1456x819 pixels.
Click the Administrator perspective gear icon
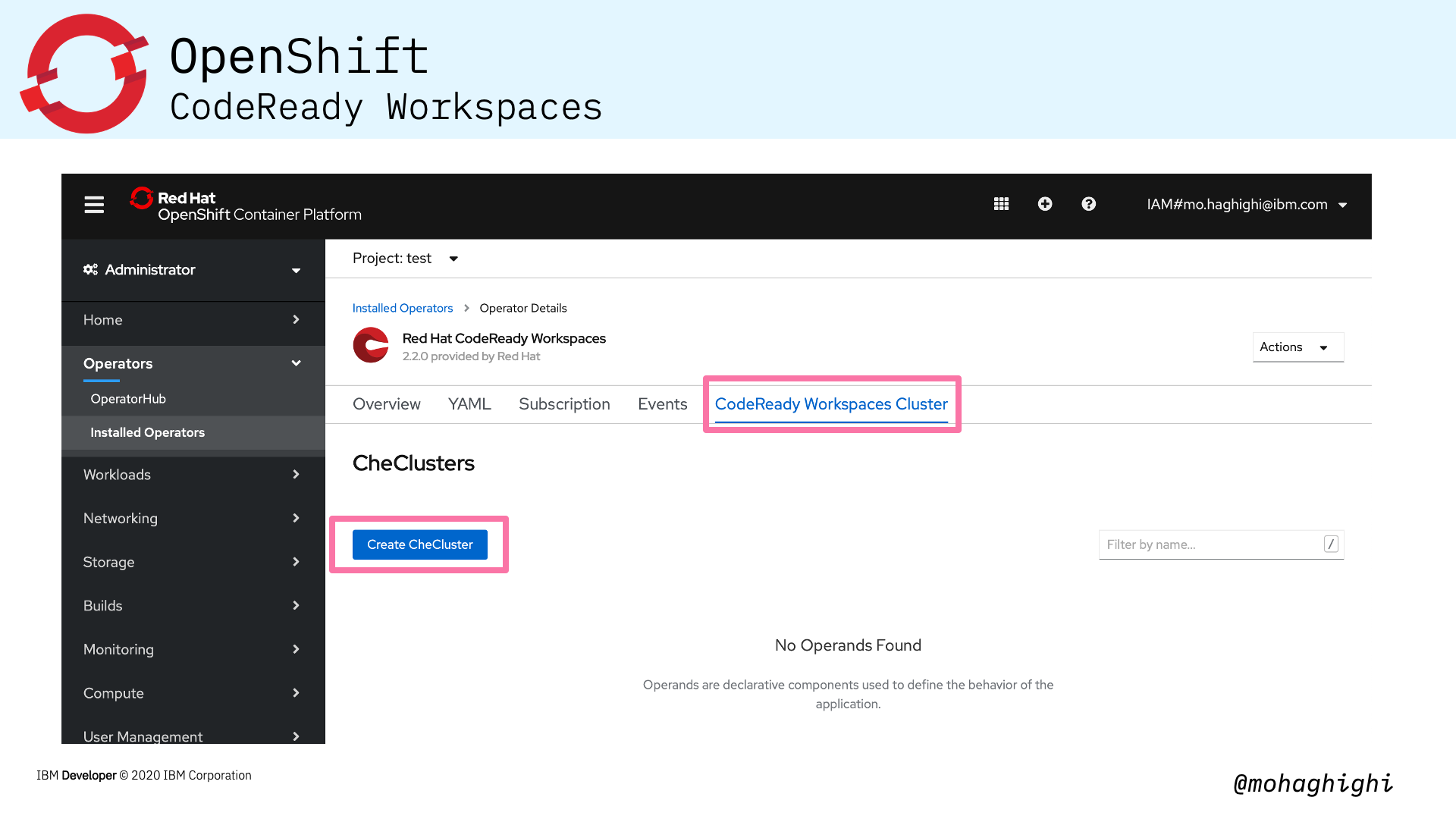[x=90, y=270]
